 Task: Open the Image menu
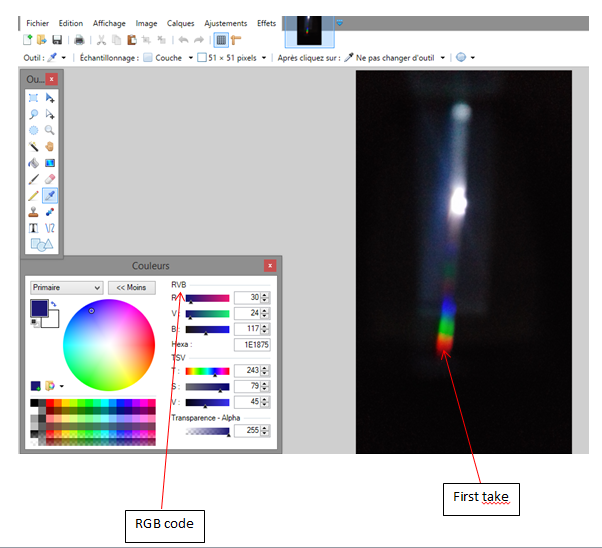click(146, 23)
